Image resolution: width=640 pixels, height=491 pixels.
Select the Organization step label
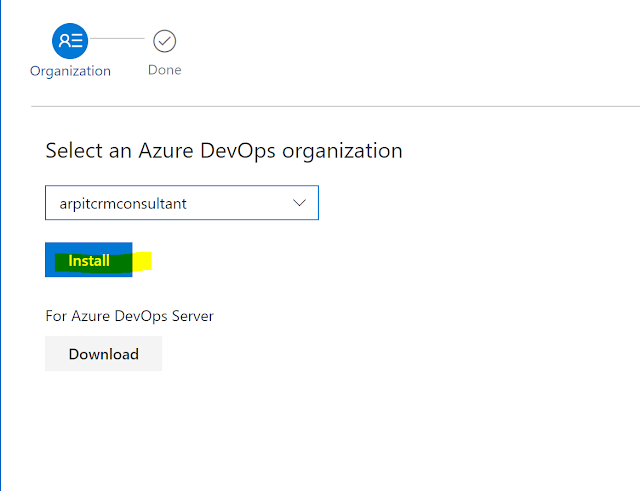70,71
